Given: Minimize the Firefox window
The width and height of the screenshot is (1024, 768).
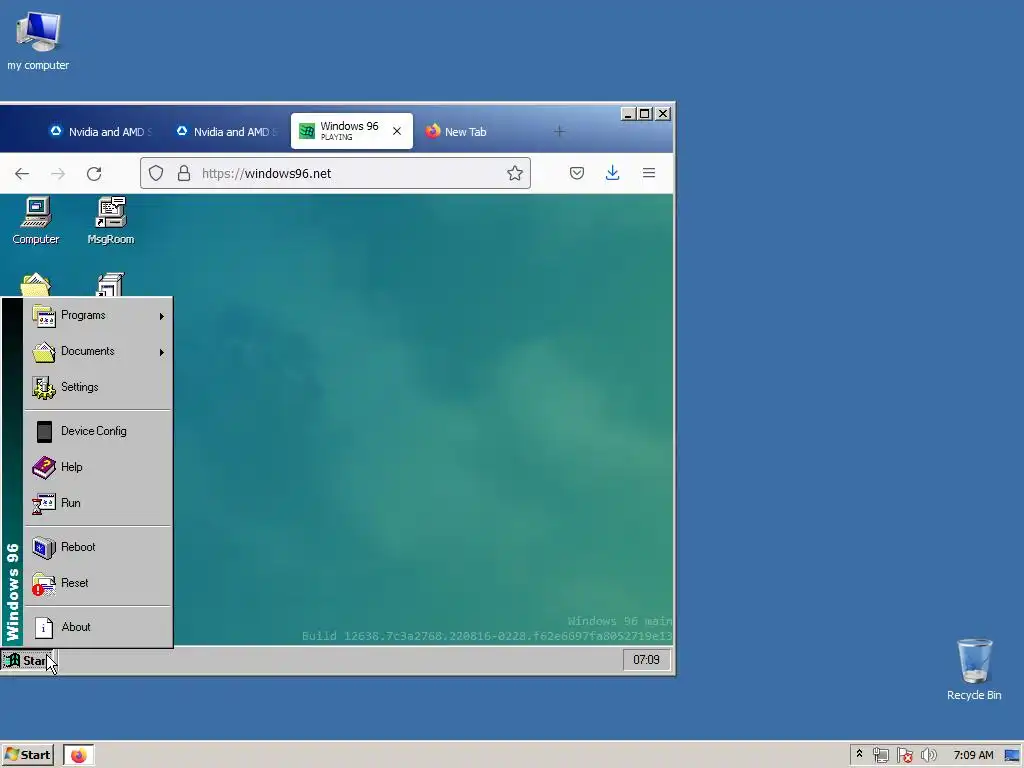Looking at the screenshot, I should (628, 114).
